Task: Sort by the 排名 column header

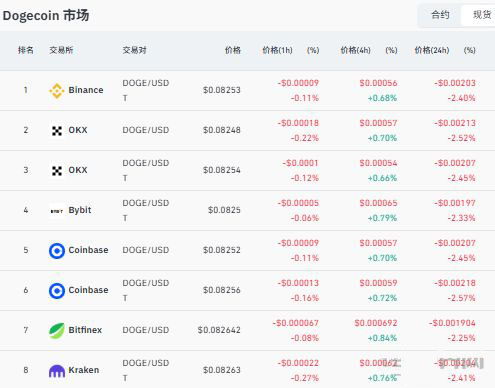Action: click(x=26, y=50)
